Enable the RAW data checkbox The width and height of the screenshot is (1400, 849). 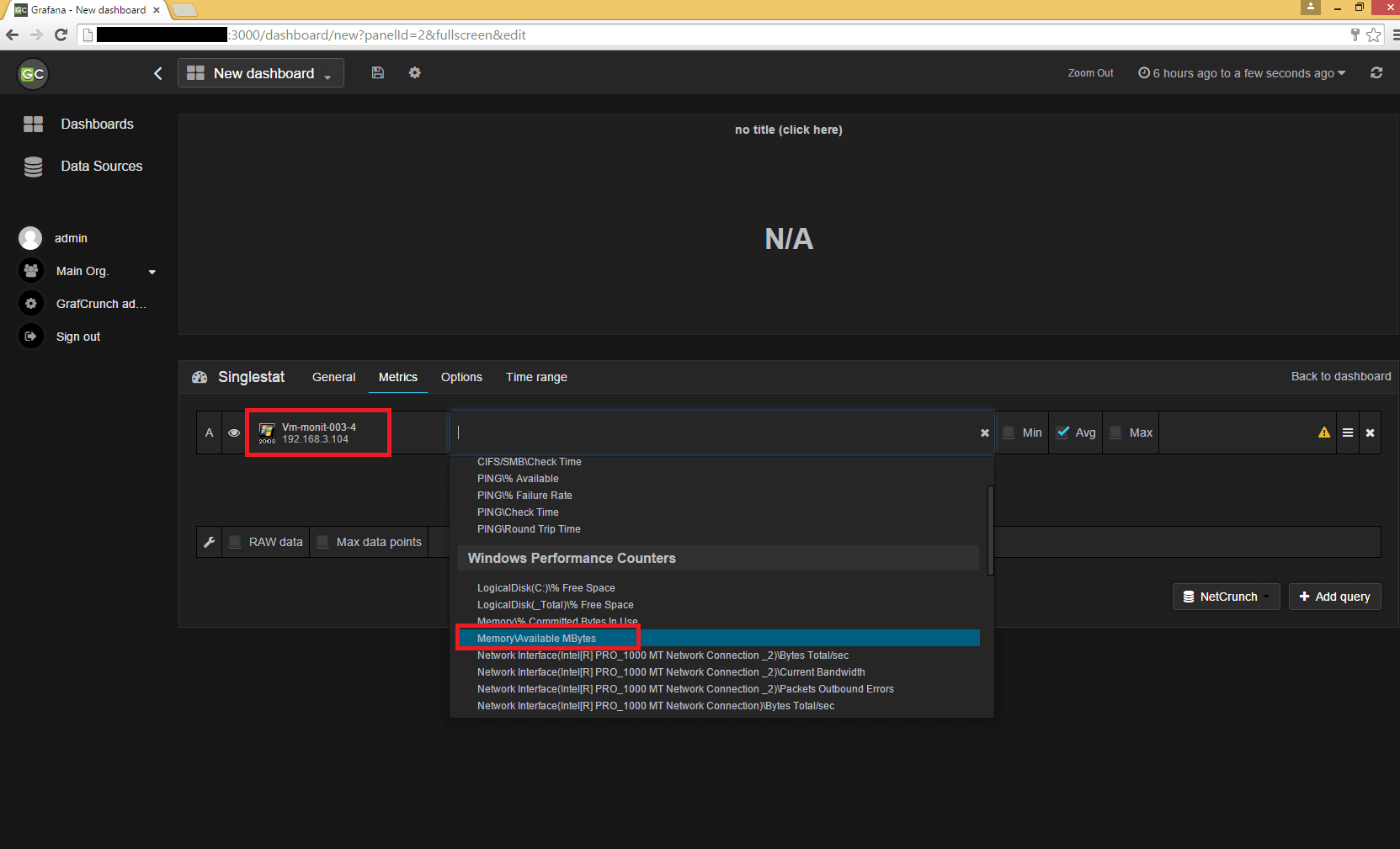(235, 542)
